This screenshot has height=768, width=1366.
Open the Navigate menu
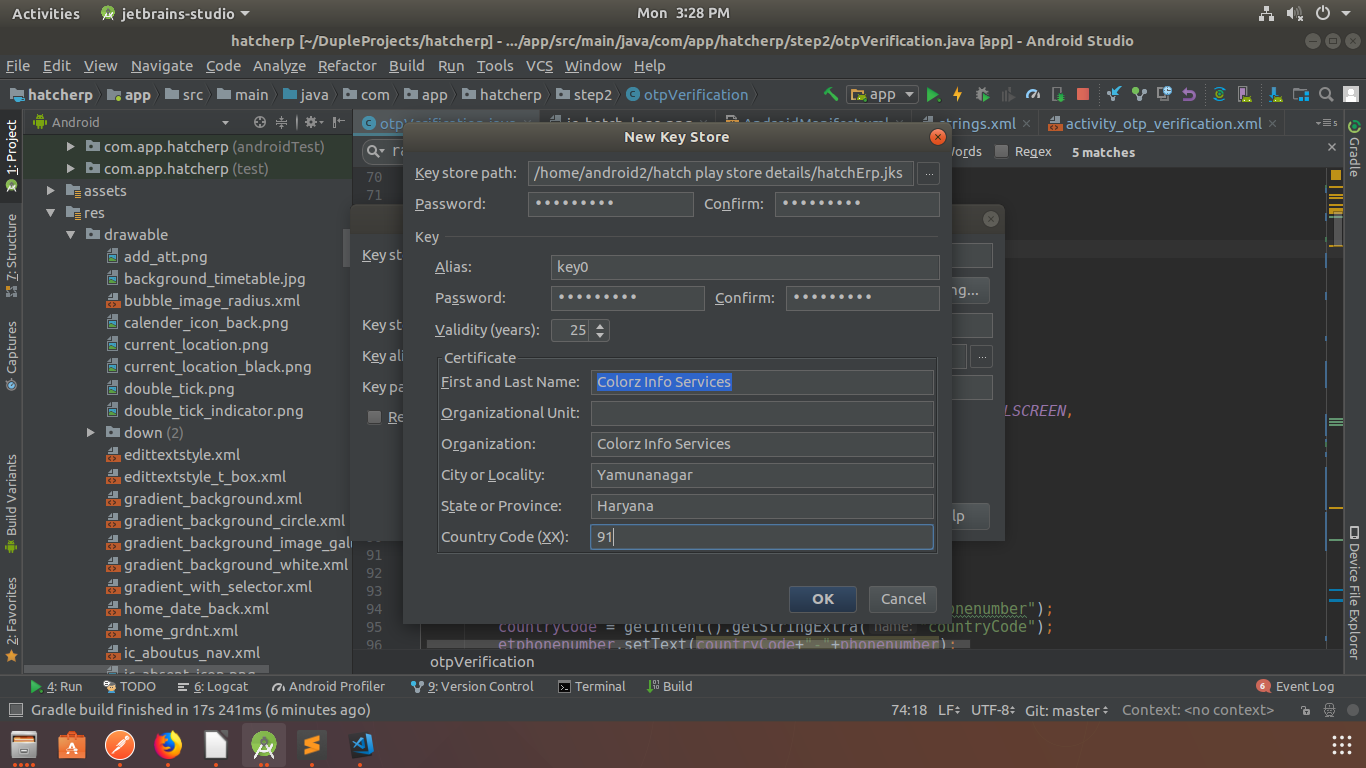click(x=161, y=66)
